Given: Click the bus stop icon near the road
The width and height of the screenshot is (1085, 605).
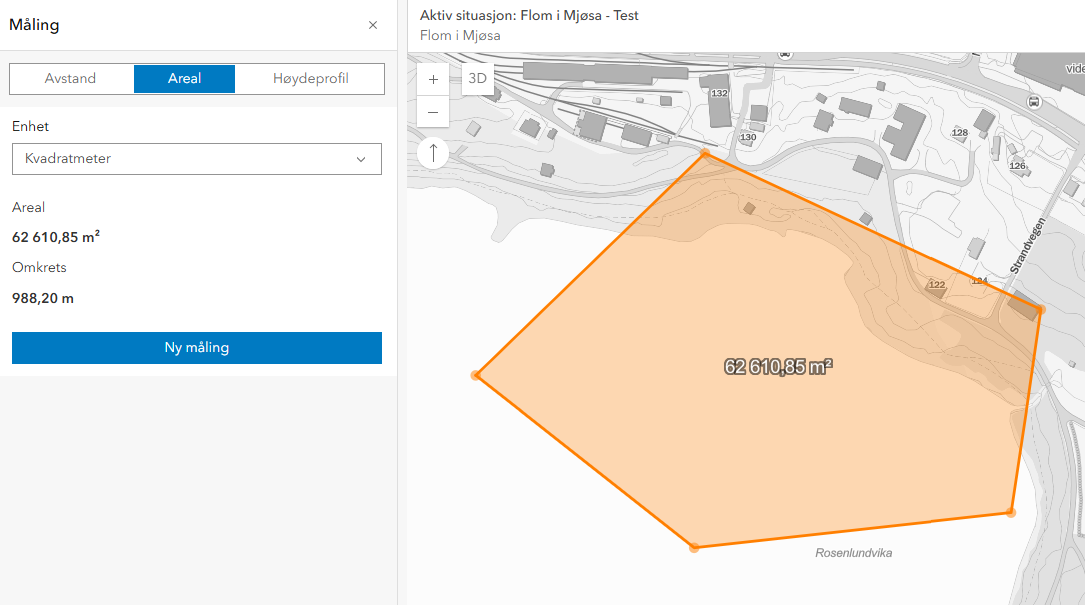Looking at the screenshot, I should pyautogui.click(x=1034, y=102).
